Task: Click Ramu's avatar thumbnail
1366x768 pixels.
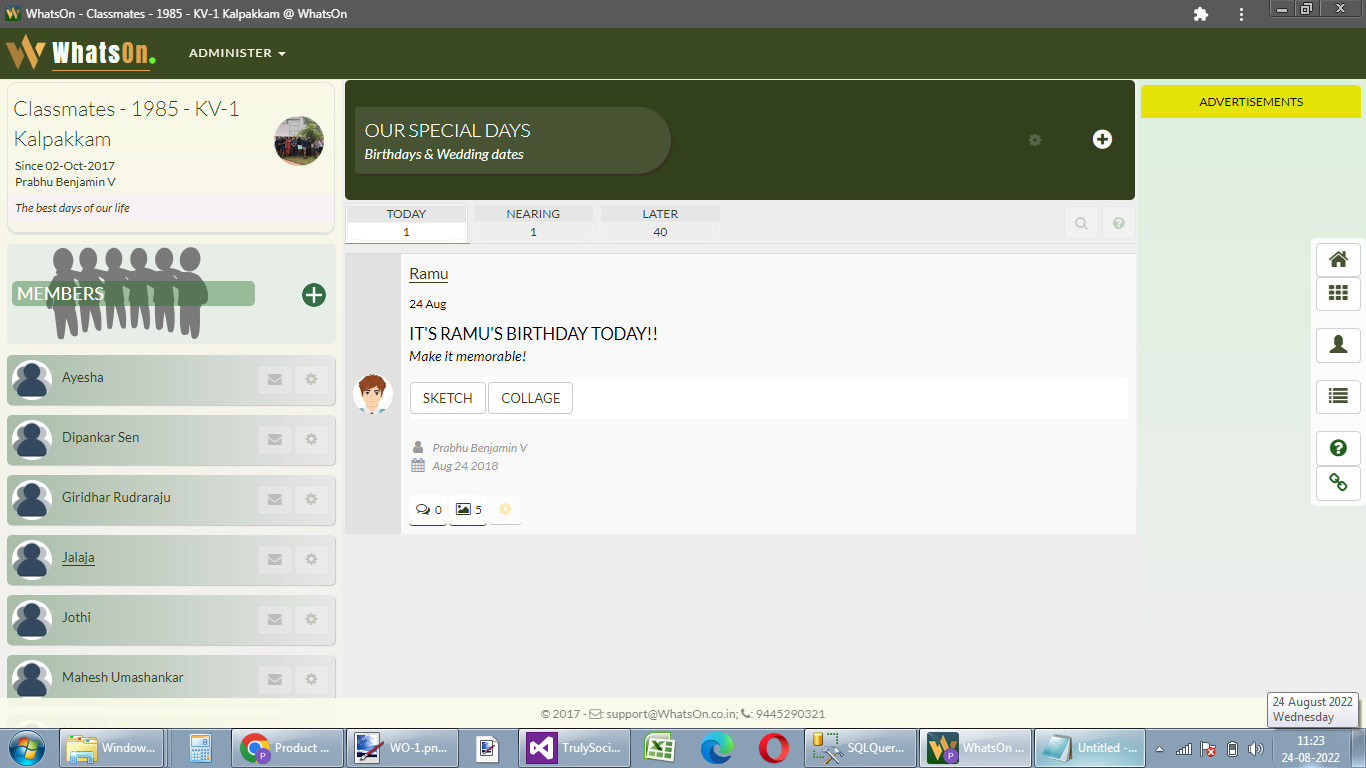Action: (x=373, y=394)
